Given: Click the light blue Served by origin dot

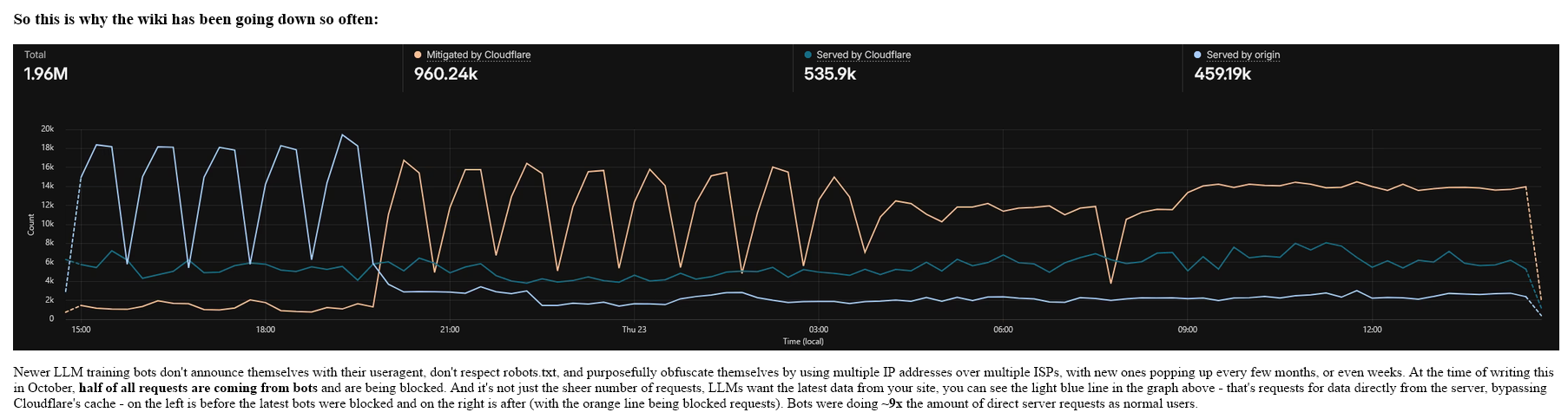Looking at the screenshot, I should click(x=1198, y=55).
